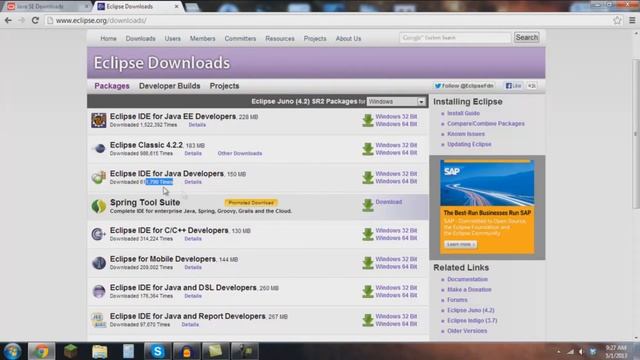Click Members in the top navigation

pos(202,38)
